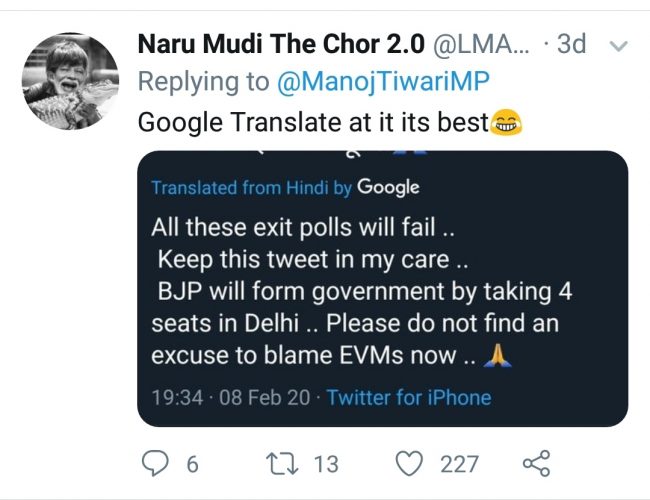Click the folded hands emoji

click(496, 356)
